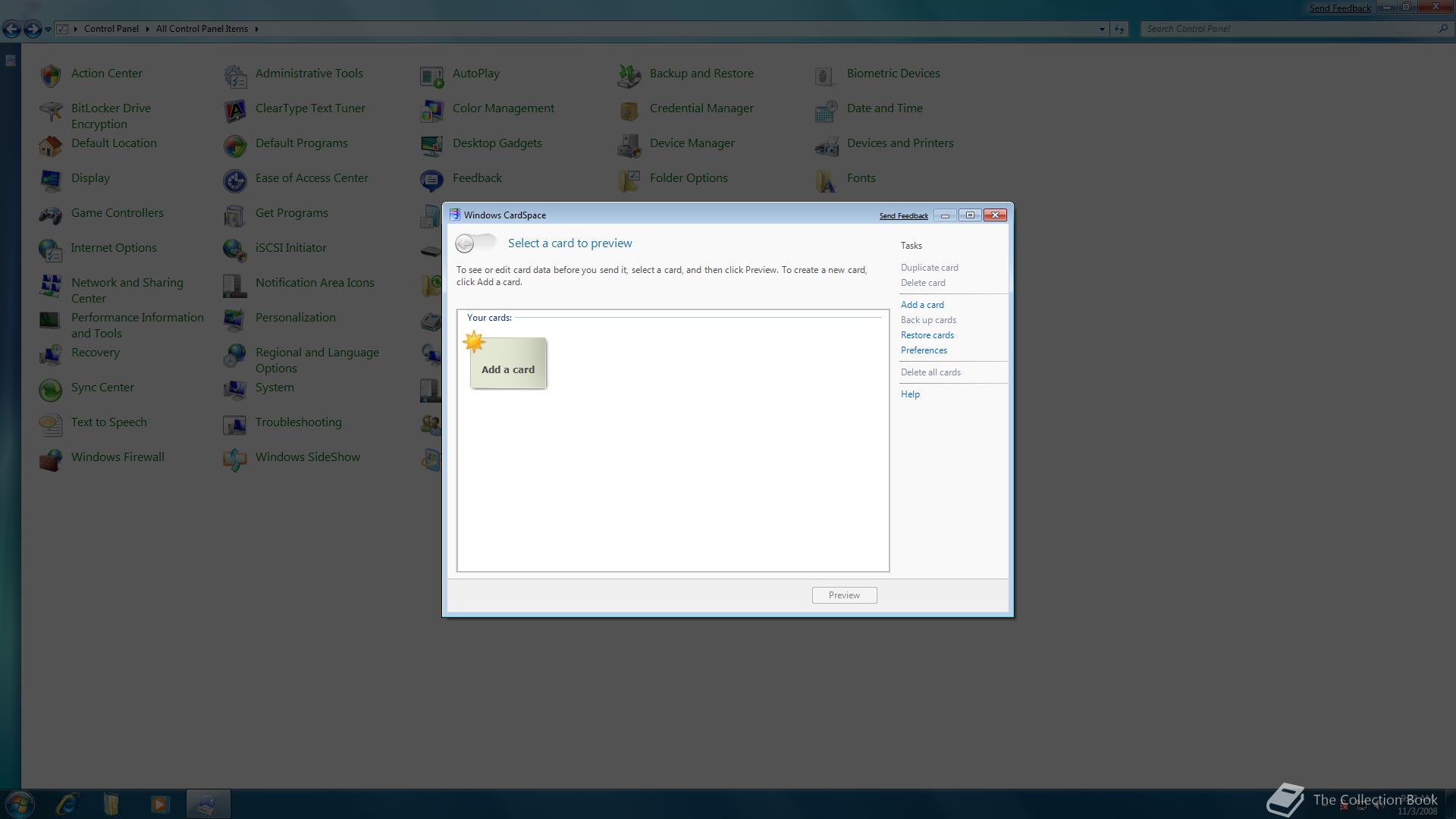Open Date and Time icon
The image size is (1456, 819).
[827, 111]
